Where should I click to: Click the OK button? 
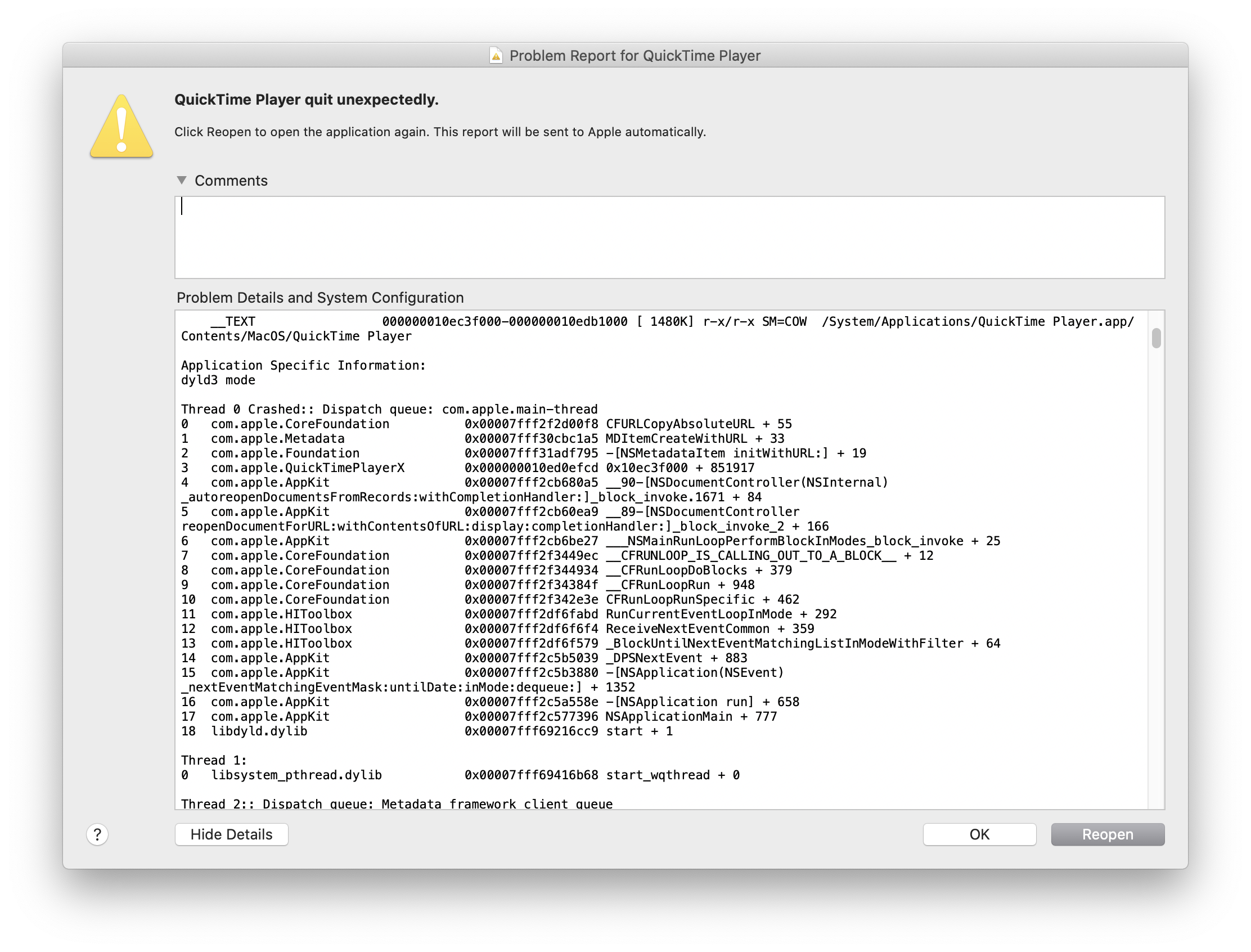pyautogui.click(x=979, y=834)
